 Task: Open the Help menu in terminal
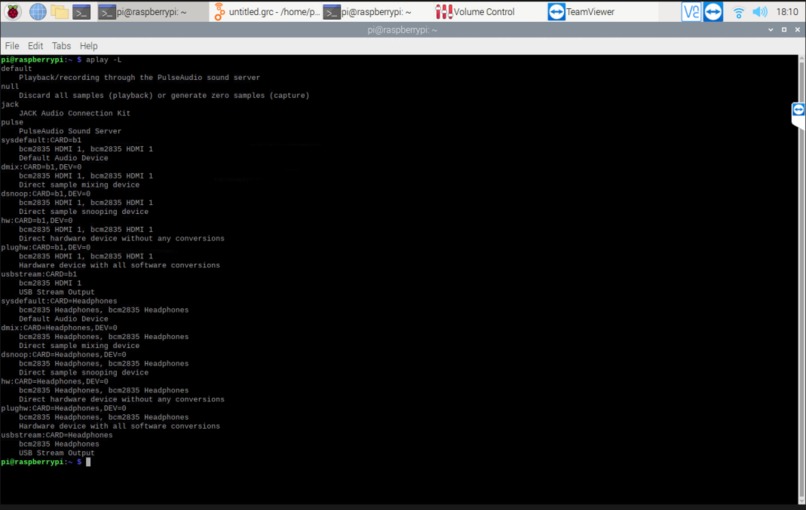point(88,46)
